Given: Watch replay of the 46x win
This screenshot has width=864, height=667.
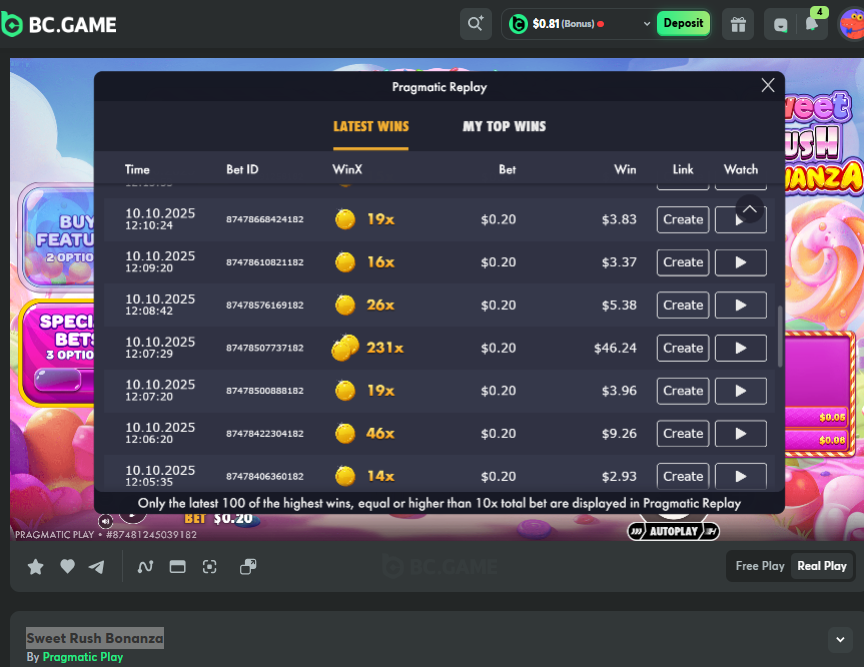Looking at the screenshot, I should [x=740, y=434].
